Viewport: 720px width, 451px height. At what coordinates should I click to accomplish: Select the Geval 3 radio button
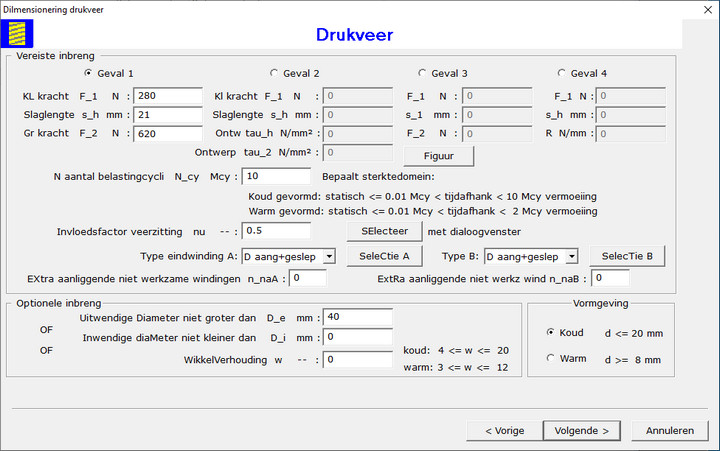tap(422, 73)
